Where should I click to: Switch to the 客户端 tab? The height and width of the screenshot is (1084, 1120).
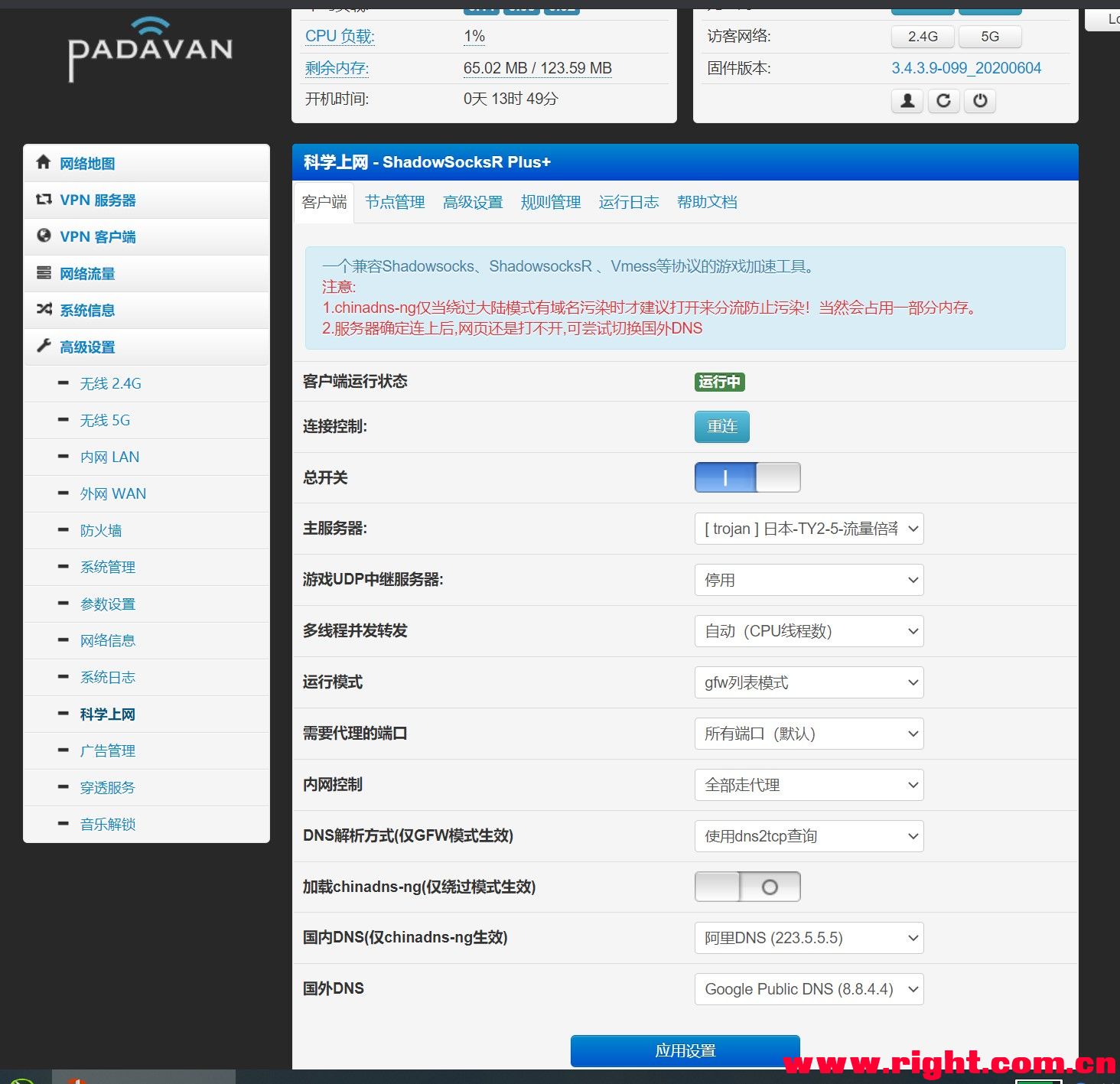[x=324, y=202]
